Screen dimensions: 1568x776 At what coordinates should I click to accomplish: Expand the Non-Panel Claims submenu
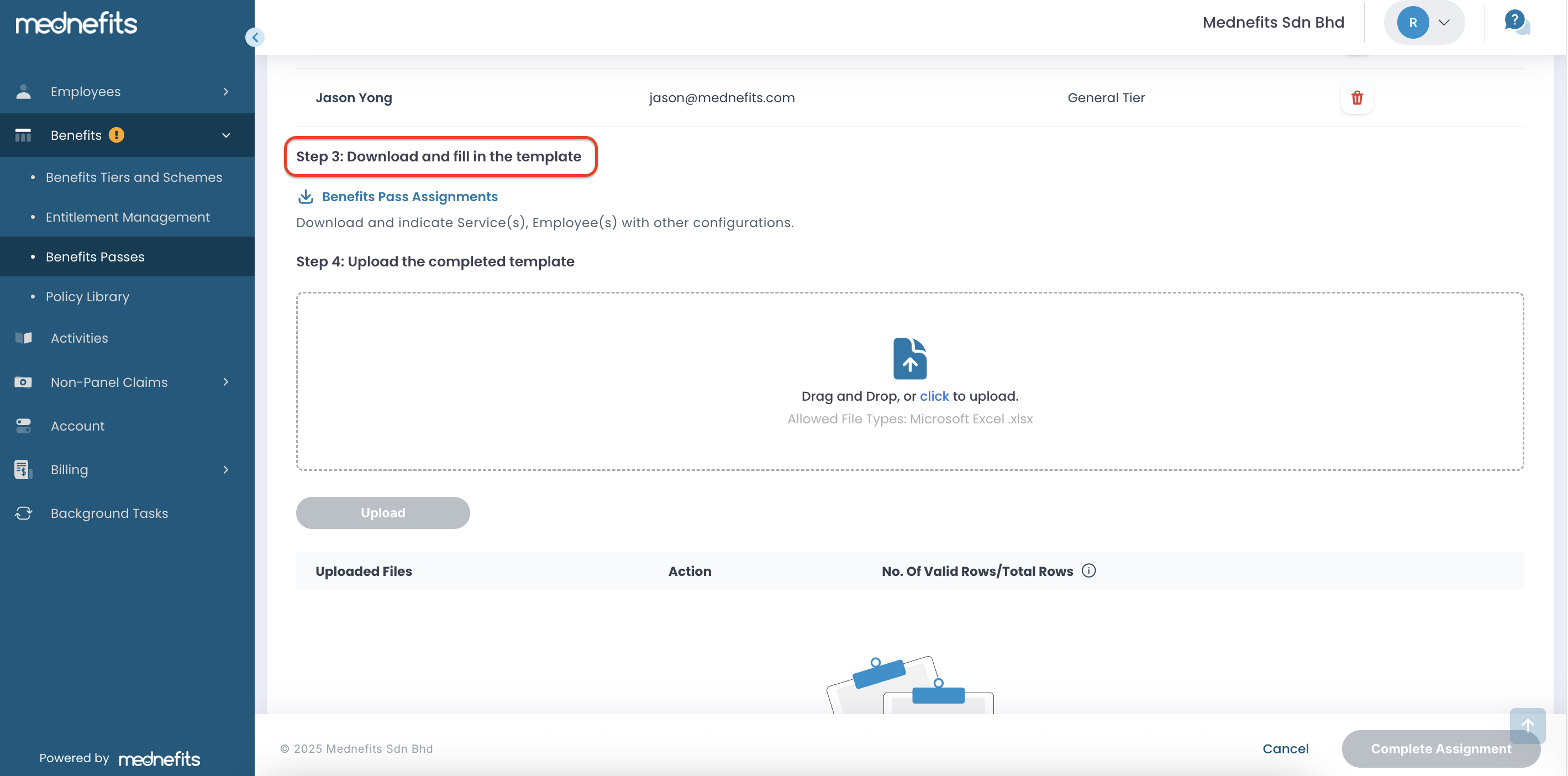[x=226, y=382]
